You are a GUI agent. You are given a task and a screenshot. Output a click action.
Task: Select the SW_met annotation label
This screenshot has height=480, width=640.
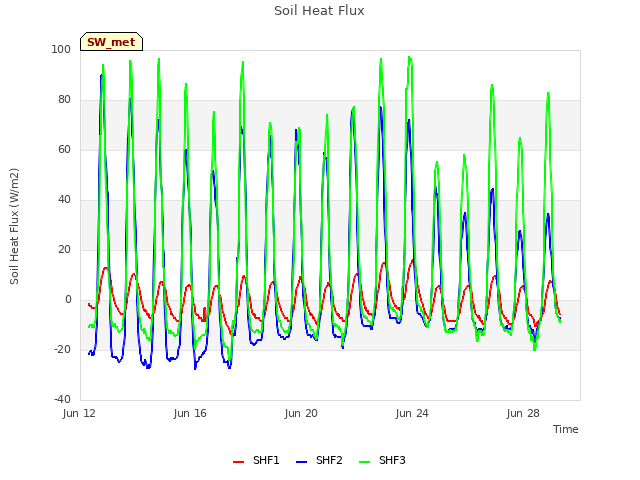(x=111, y=42)
